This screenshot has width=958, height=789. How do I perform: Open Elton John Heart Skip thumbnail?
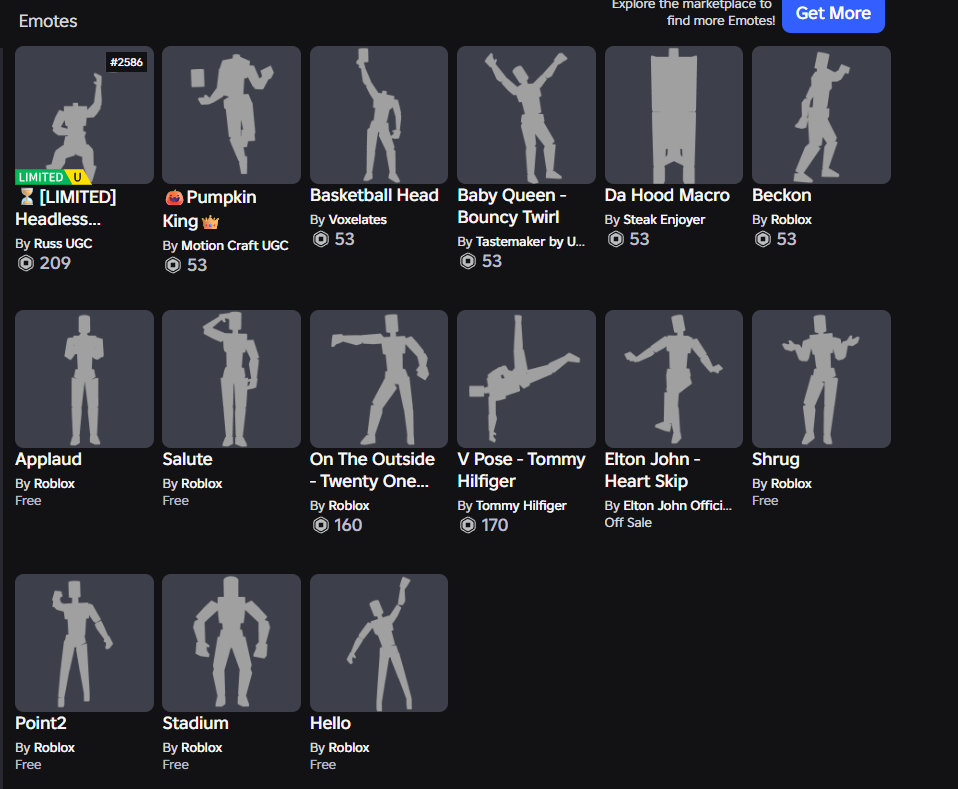coord(674,379)
